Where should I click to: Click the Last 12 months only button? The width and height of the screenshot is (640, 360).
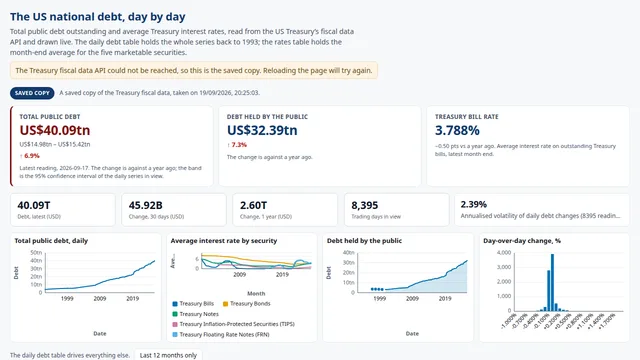tap(168, 355)
